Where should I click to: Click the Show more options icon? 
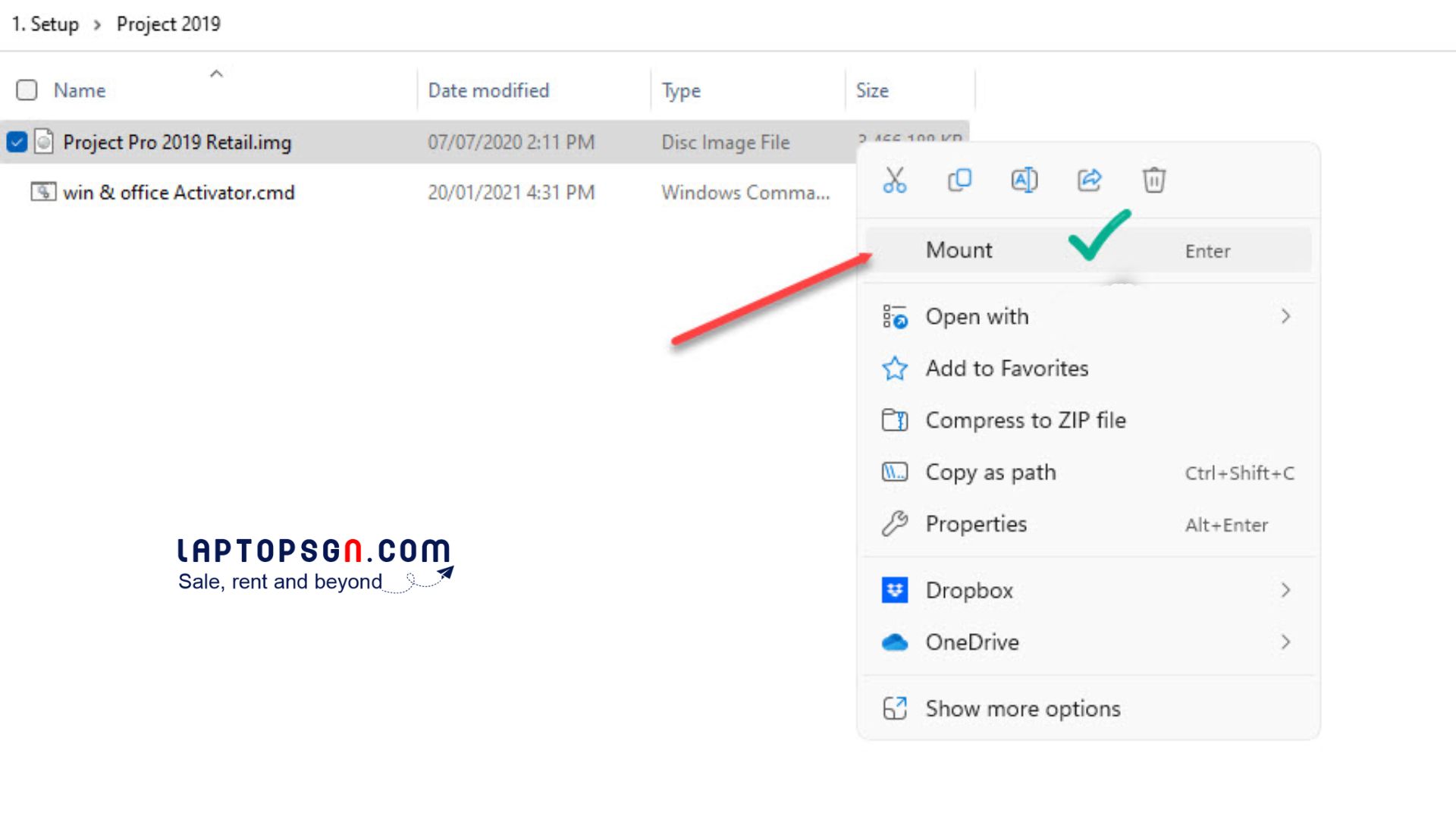coord(896,708)
